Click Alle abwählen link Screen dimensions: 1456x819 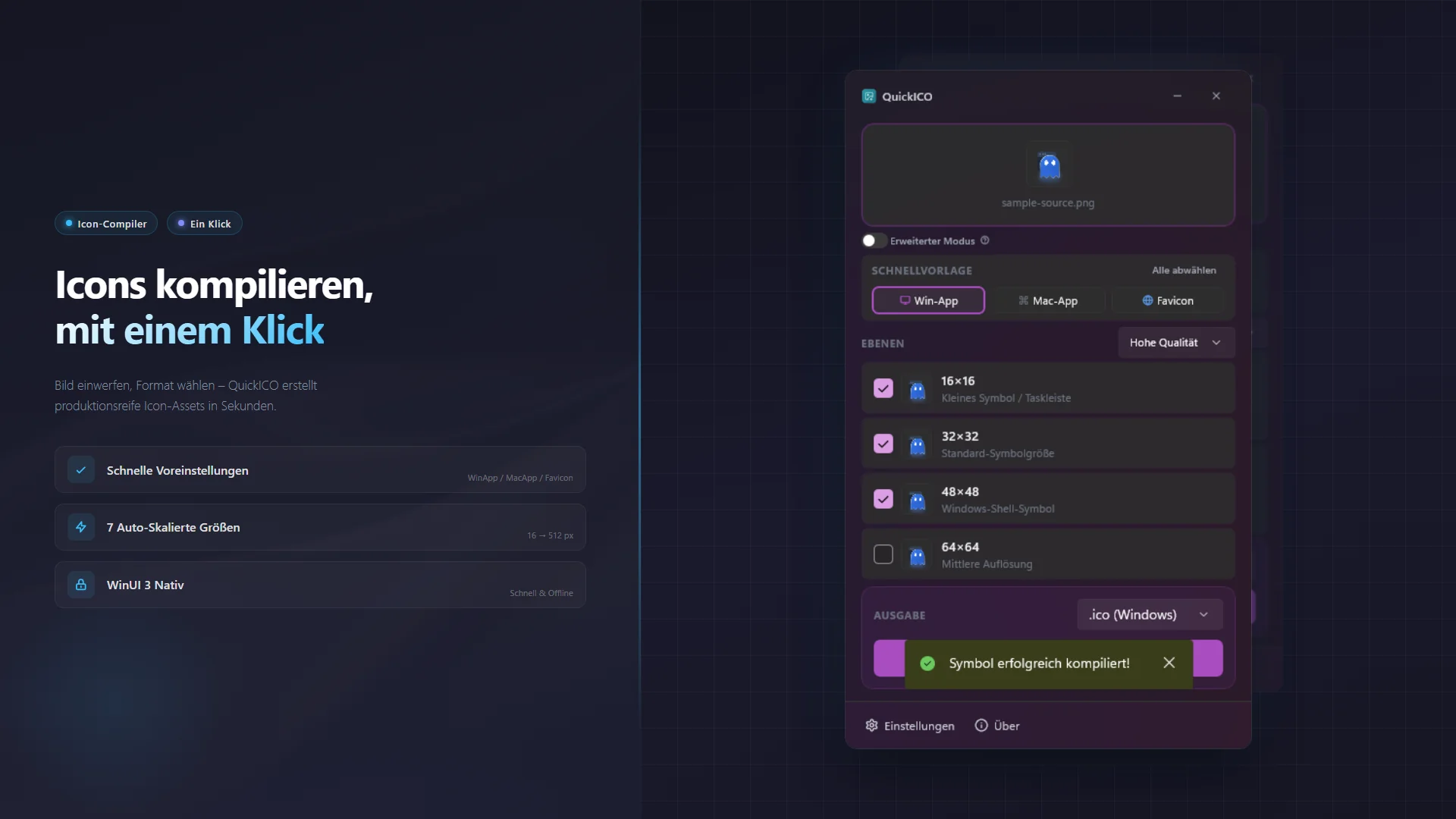1184,270
